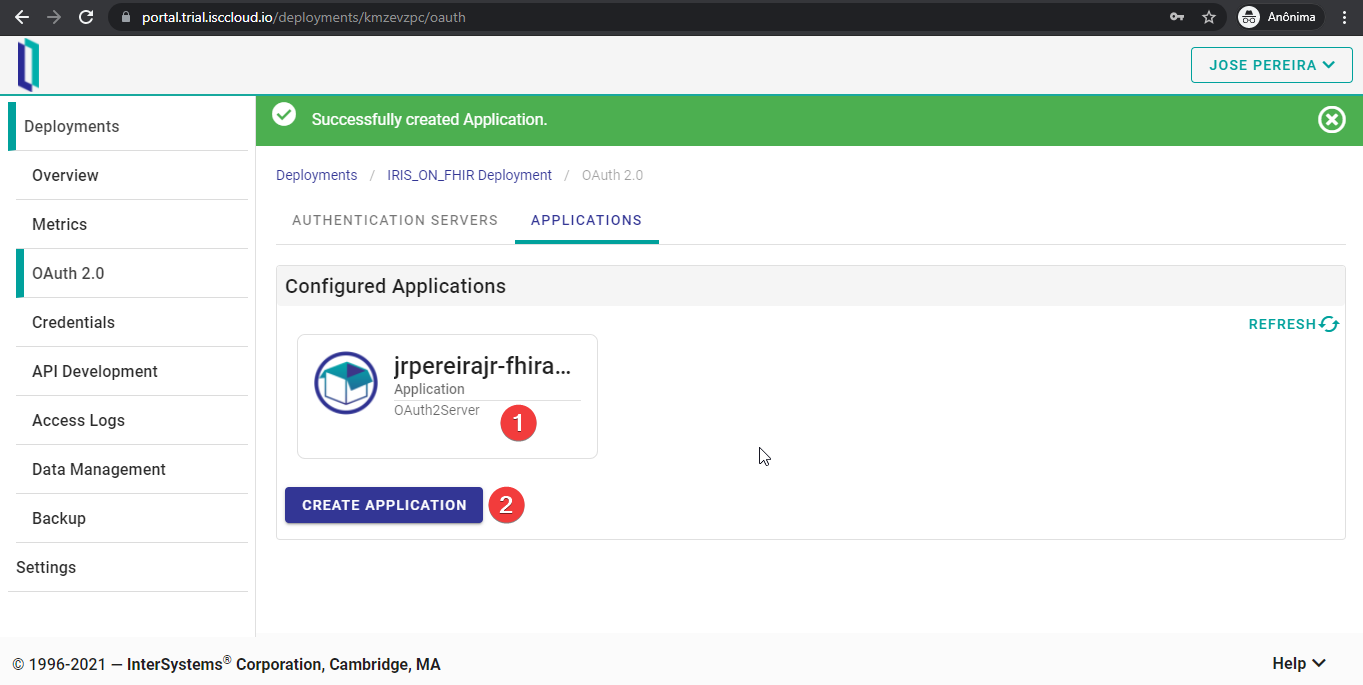Switch to Authentication Servers tab
Image resolution: width=1363 pixels, height=685 pixels.
point(395,220)
